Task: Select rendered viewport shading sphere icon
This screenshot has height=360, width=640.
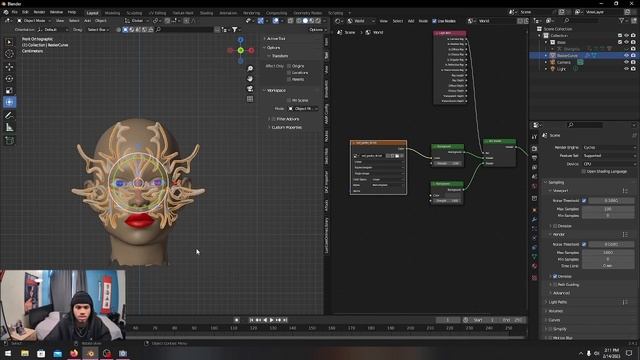Action: pos(318,20)
